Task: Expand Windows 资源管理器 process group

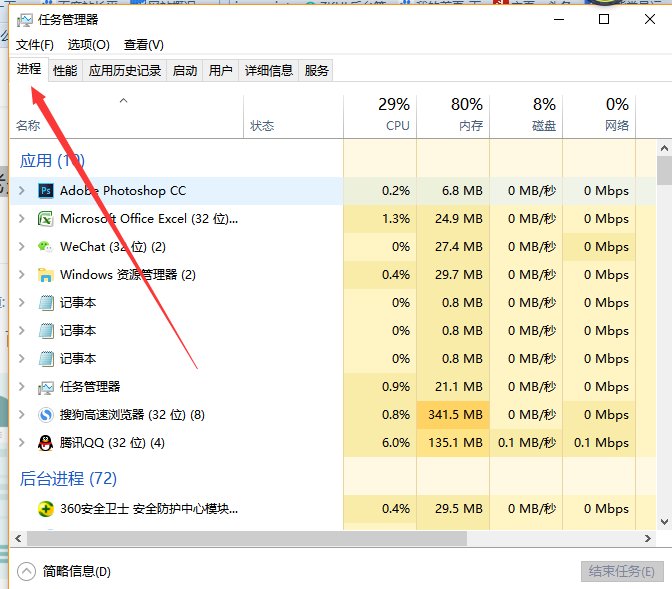Action: point(22,275)
